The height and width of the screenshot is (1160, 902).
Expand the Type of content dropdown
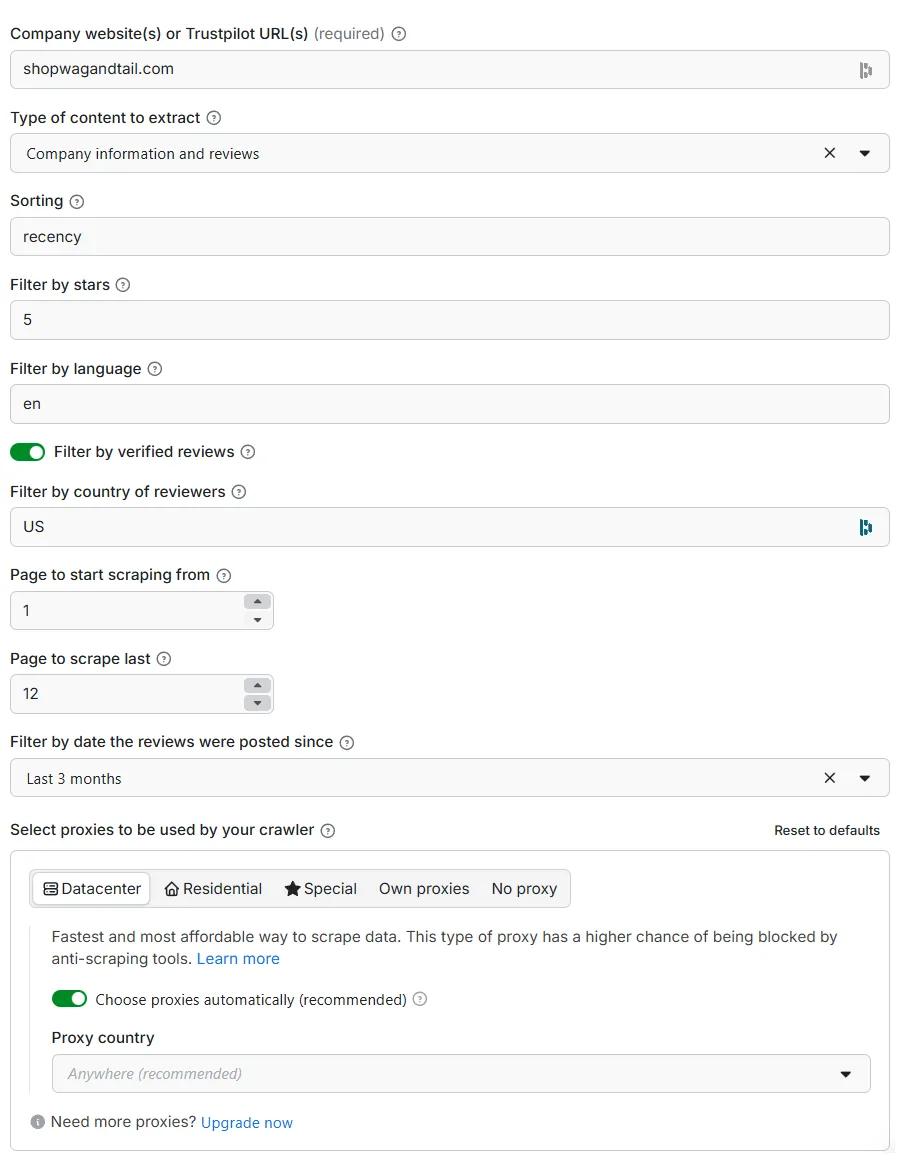pos(865,153)
